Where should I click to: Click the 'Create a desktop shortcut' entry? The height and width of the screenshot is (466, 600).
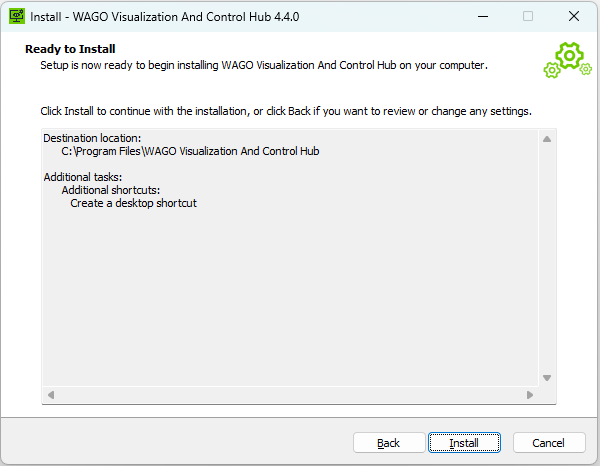[133, 203]
